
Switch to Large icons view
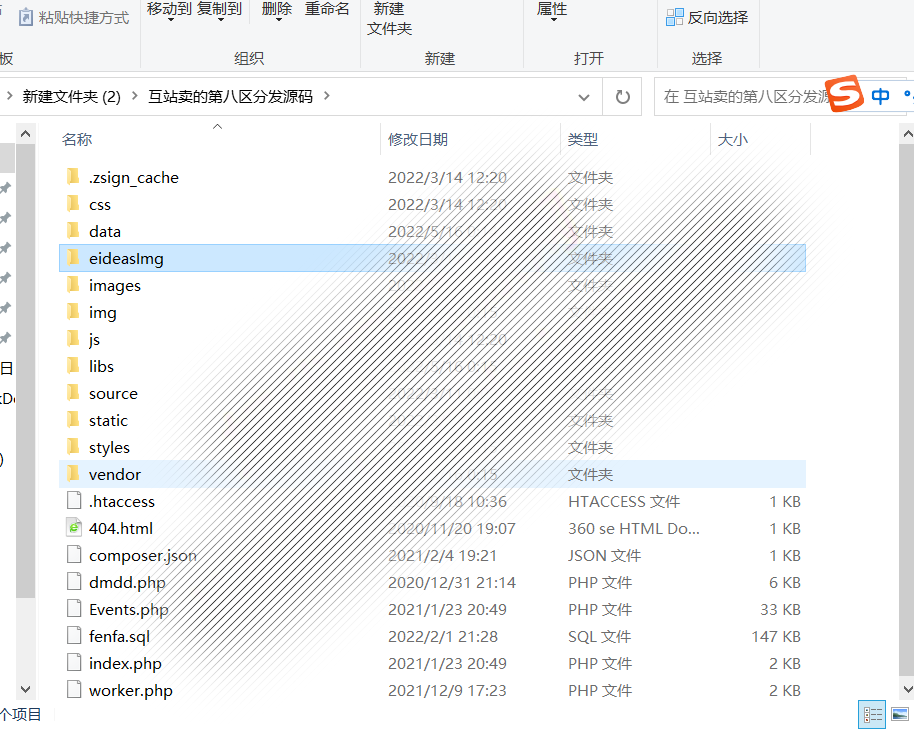(x=900, y=715)
